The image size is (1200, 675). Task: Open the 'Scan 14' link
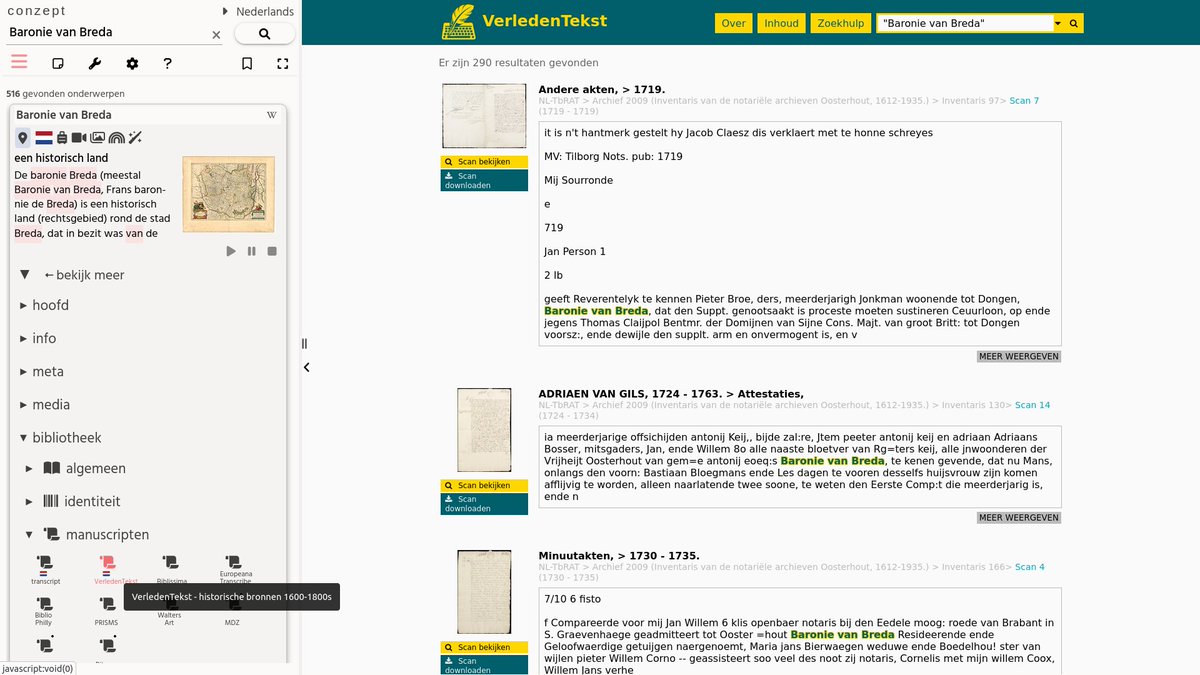point(1033,406)
